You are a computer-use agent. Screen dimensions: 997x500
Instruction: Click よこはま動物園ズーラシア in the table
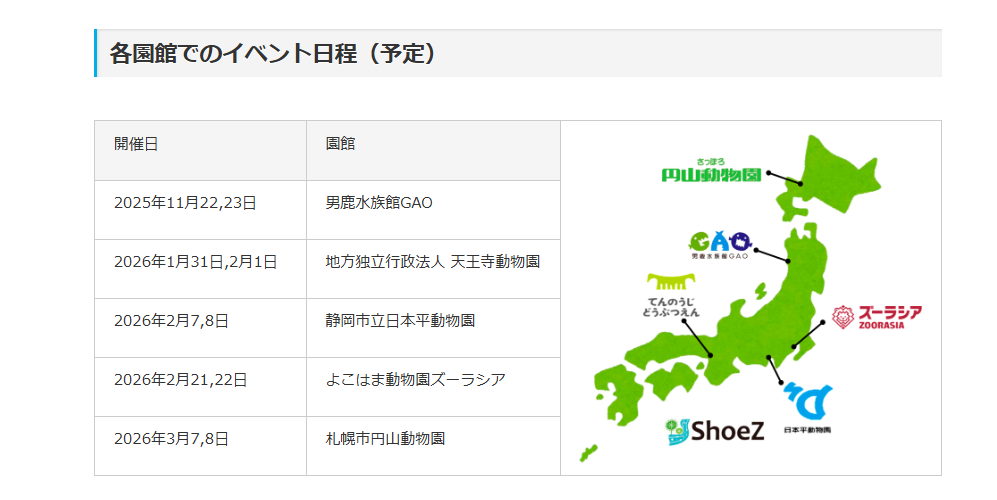pos(415,380)
